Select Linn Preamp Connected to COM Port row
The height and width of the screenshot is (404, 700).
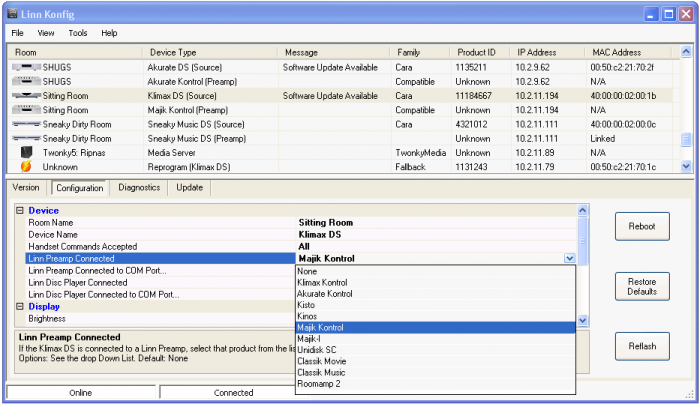point(161,271)
